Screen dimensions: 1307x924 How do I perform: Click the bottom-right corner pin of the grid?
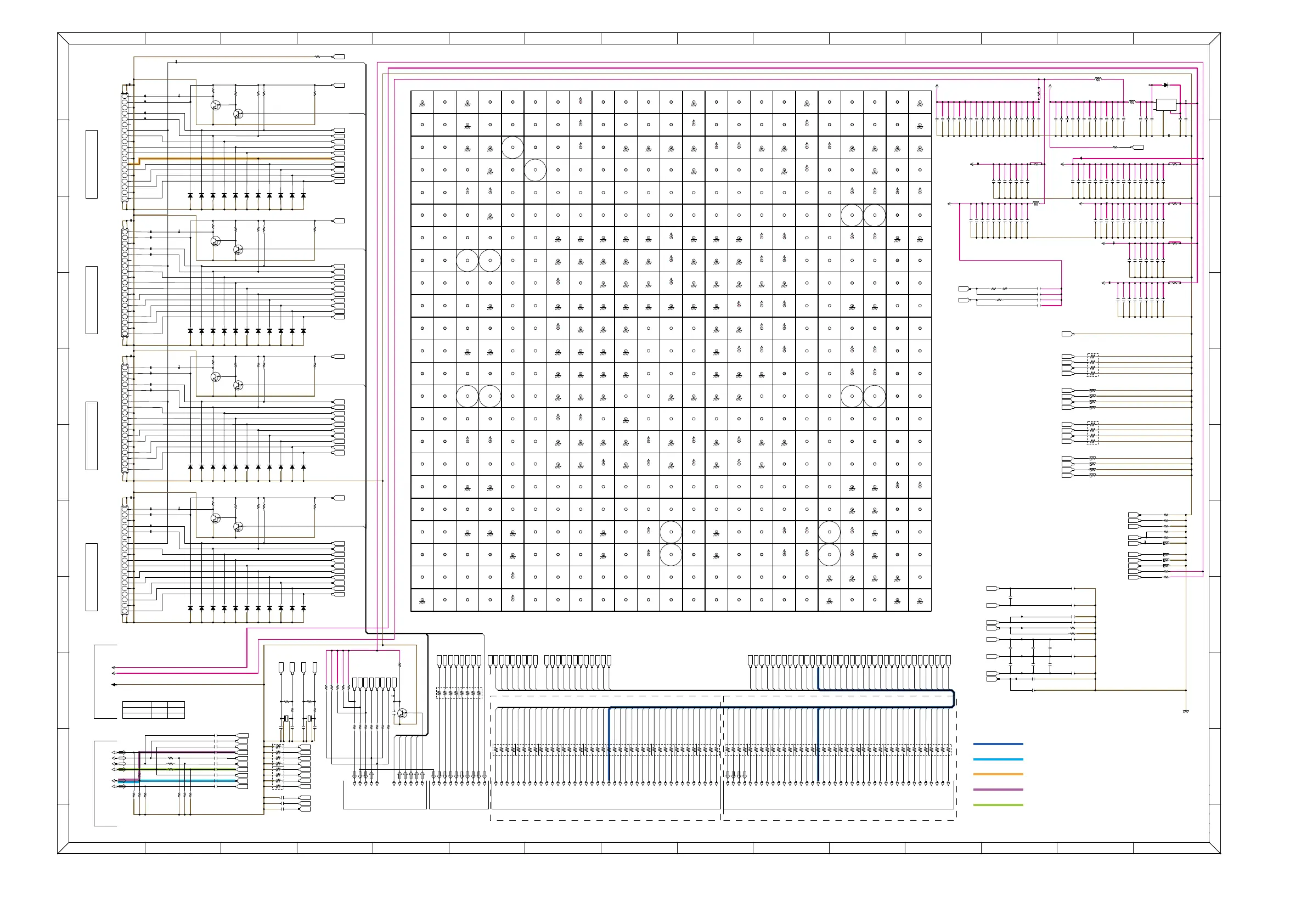tap(920, 600)
